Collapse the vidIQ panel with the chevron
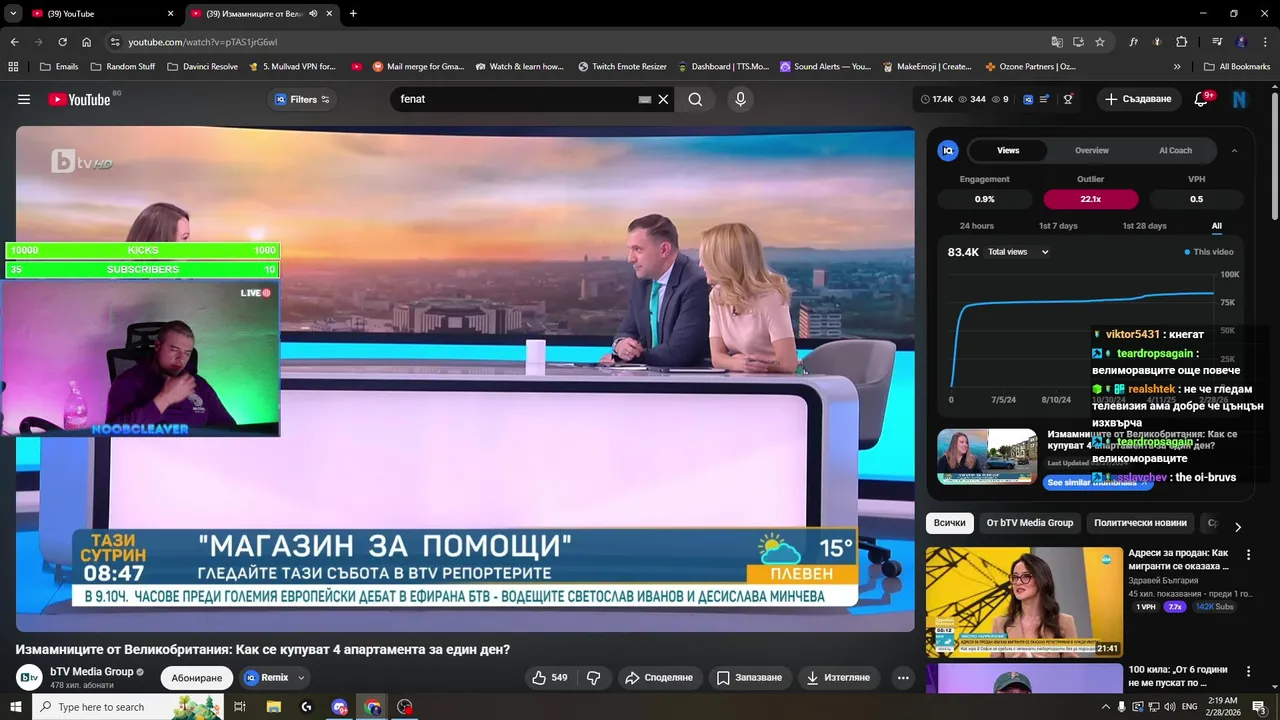Image resolution: width=1280 pixels, height=720 pixels. tap(1234, 150)
